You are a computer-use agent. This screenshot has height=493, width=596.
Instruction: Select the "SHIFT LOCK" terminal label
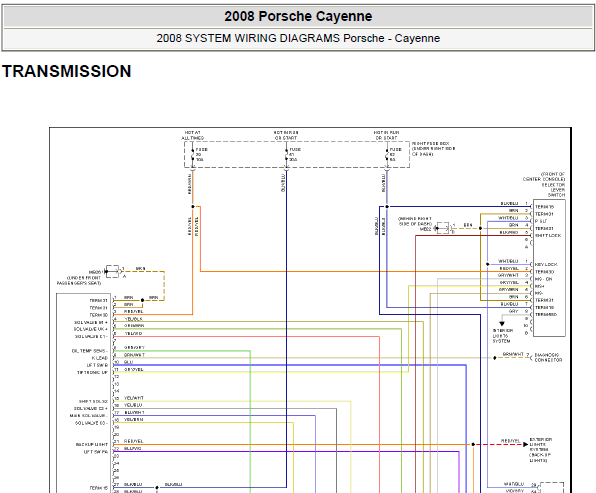point(548,236)
